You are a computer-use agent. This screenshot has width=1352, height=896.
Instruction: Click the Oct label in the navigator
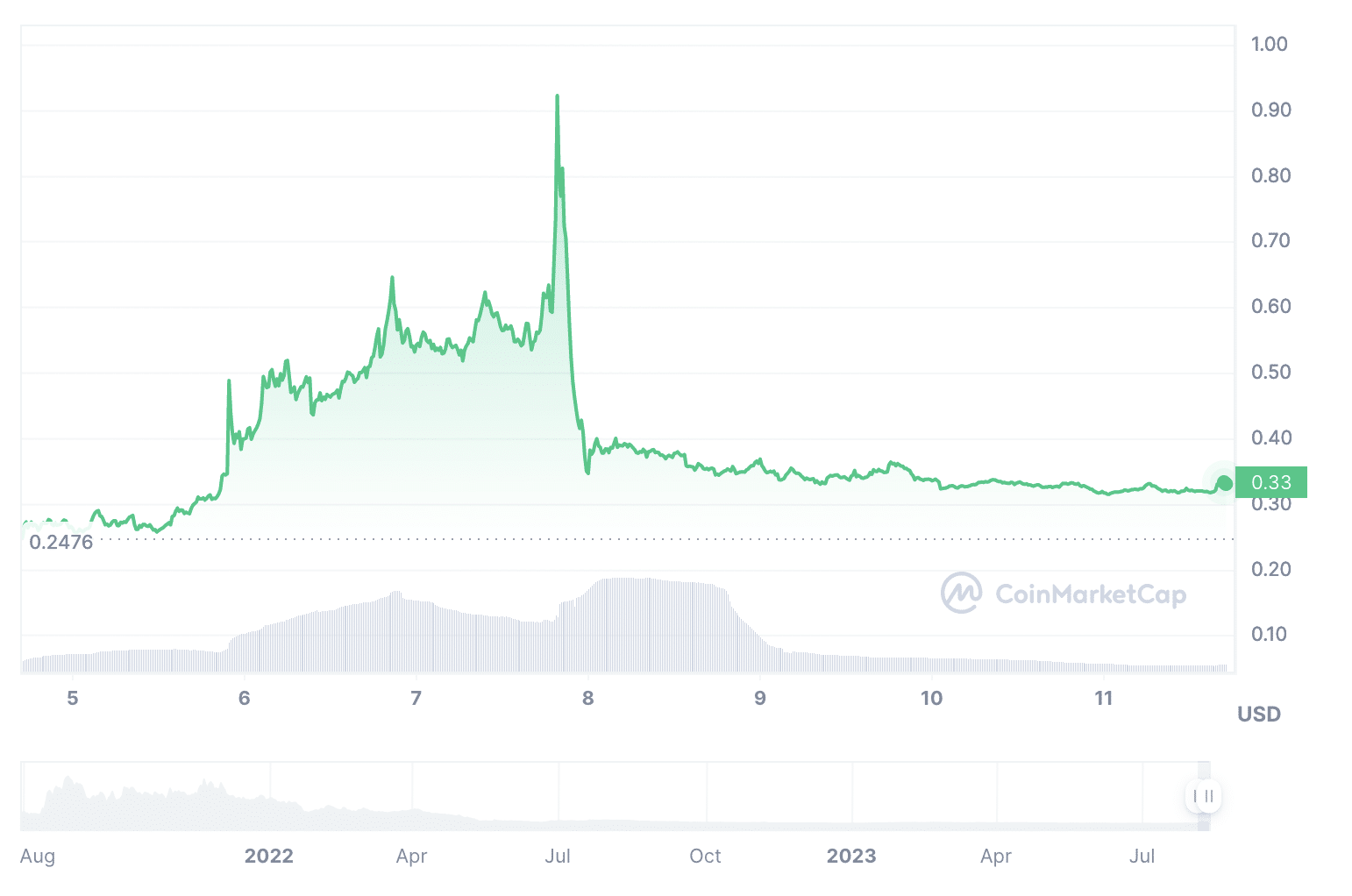coord(705,856)
